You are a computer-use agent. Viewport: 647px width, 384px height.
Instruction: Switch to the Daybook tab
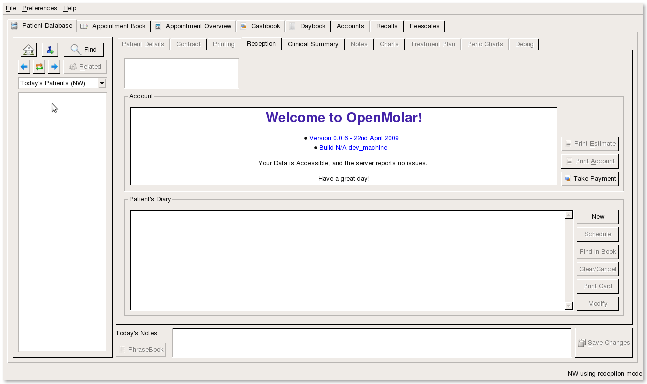(x=307, y=26)
